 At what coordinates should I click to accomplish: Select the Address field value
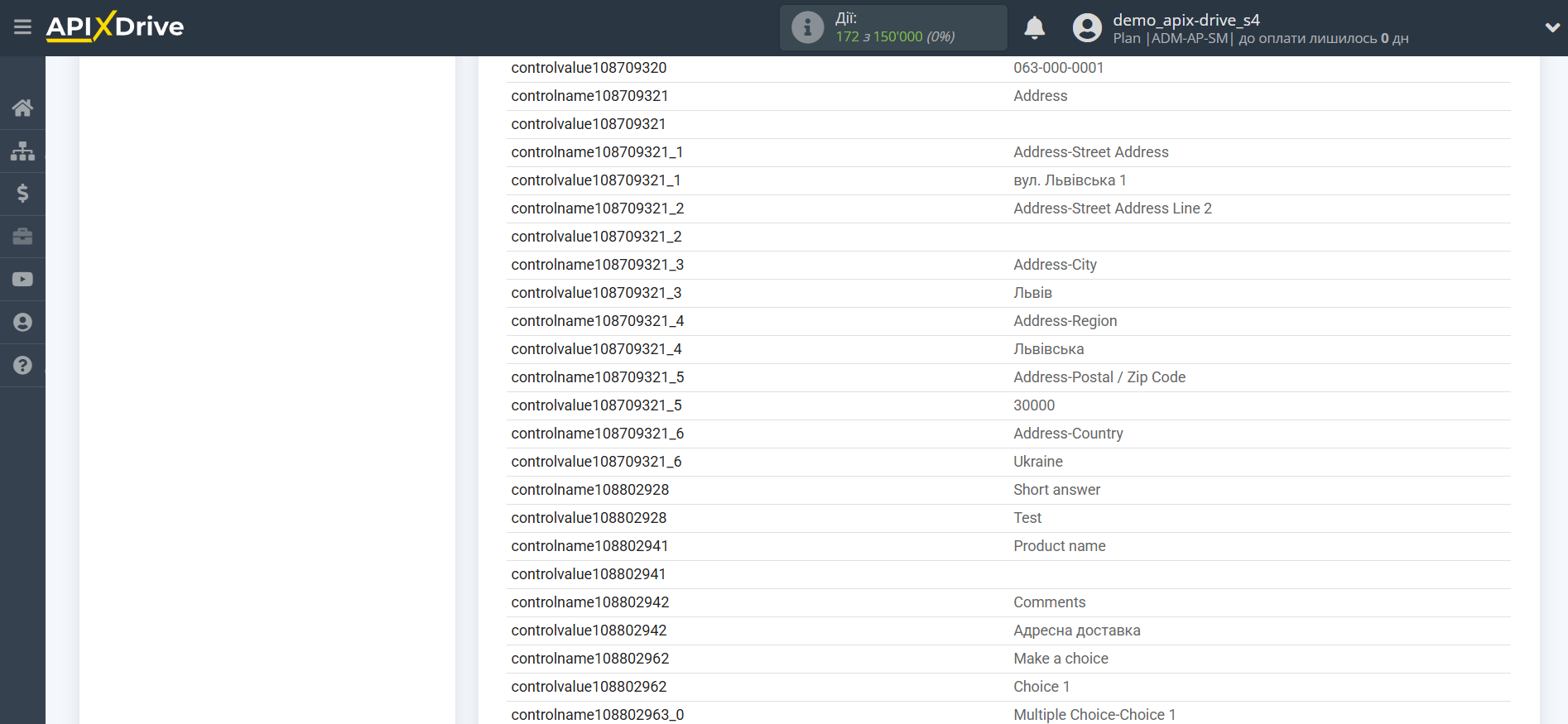click(1040, 96)
